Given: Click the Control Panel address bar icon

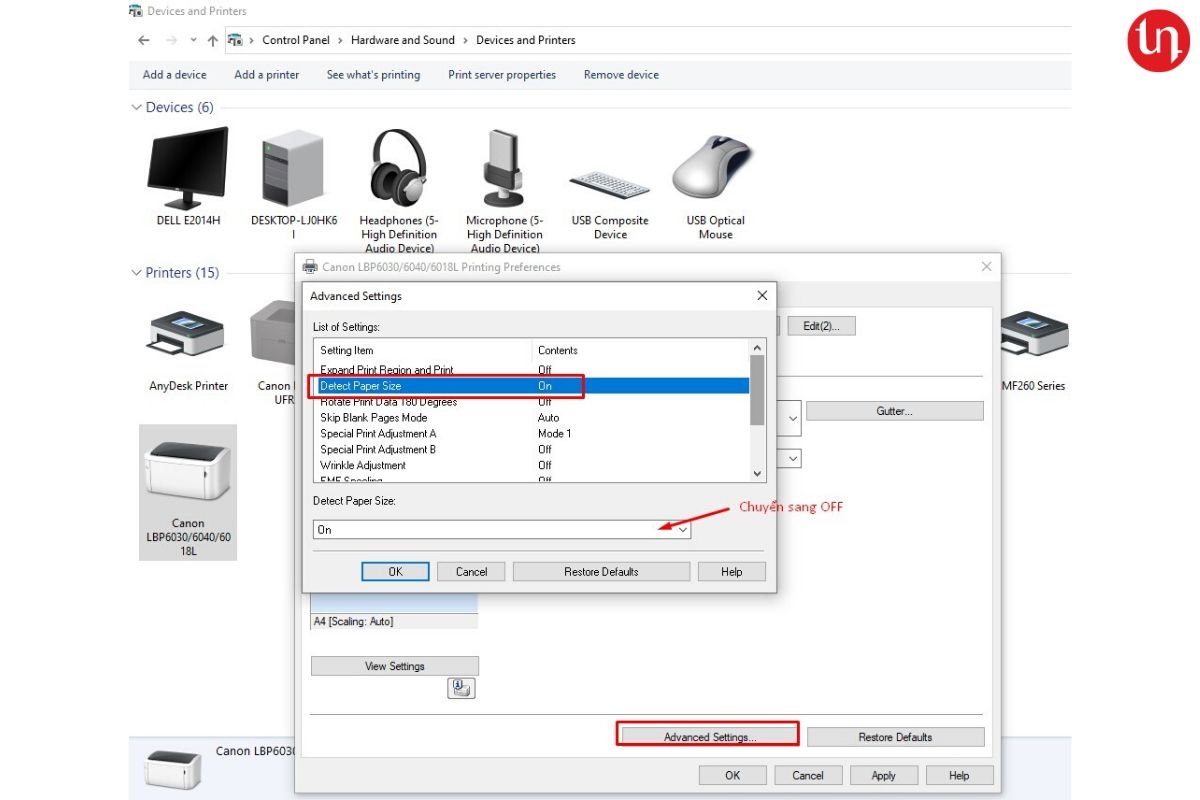Looking at the screenshot, I should point(235,40).
